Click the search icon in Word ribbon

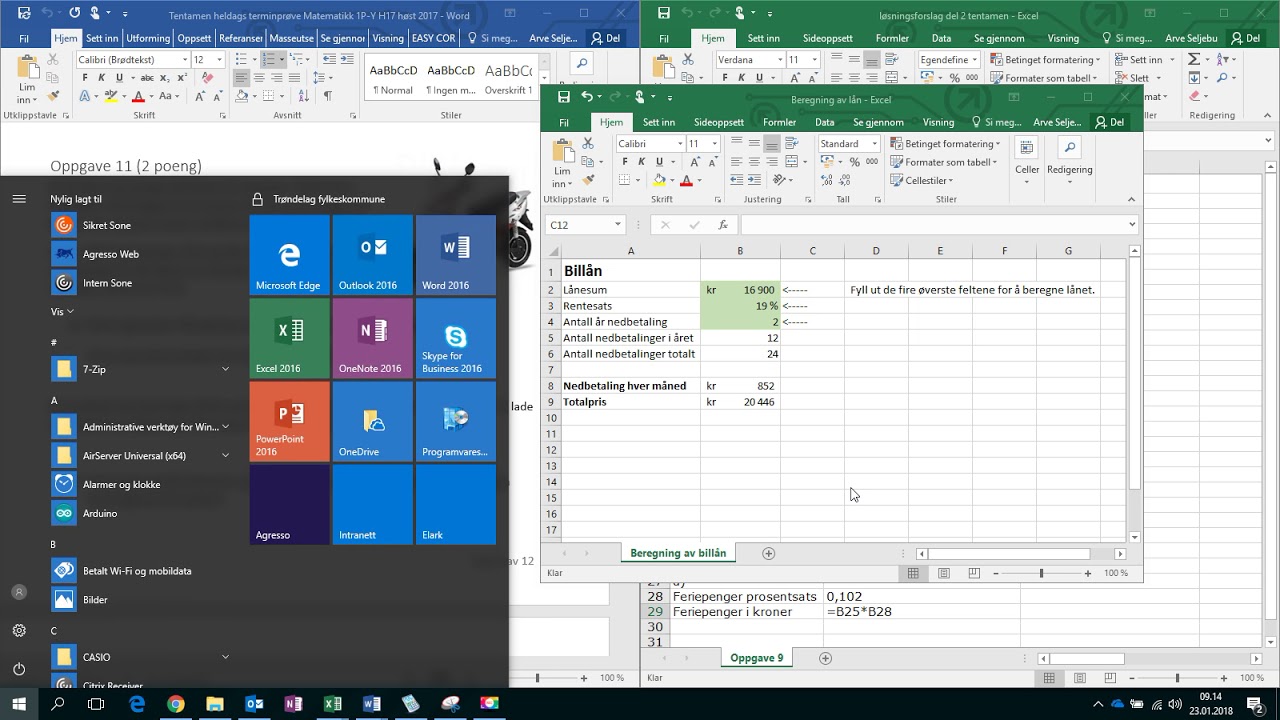(x=581, y=64)
